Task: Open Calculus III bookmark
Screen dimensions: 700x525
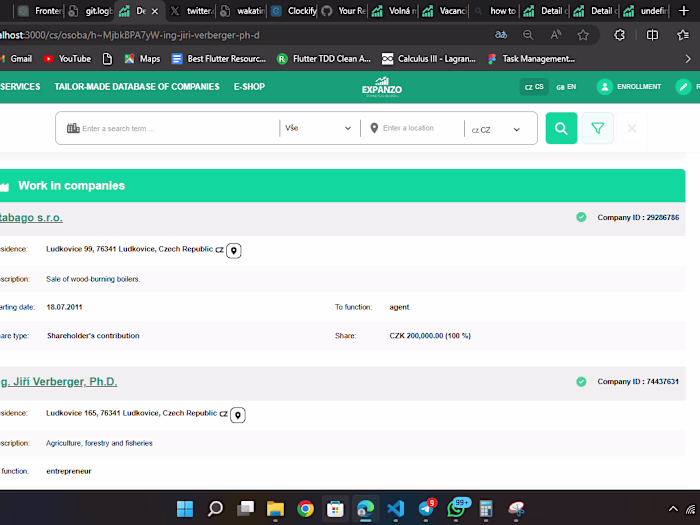Action: click(429, 59)
